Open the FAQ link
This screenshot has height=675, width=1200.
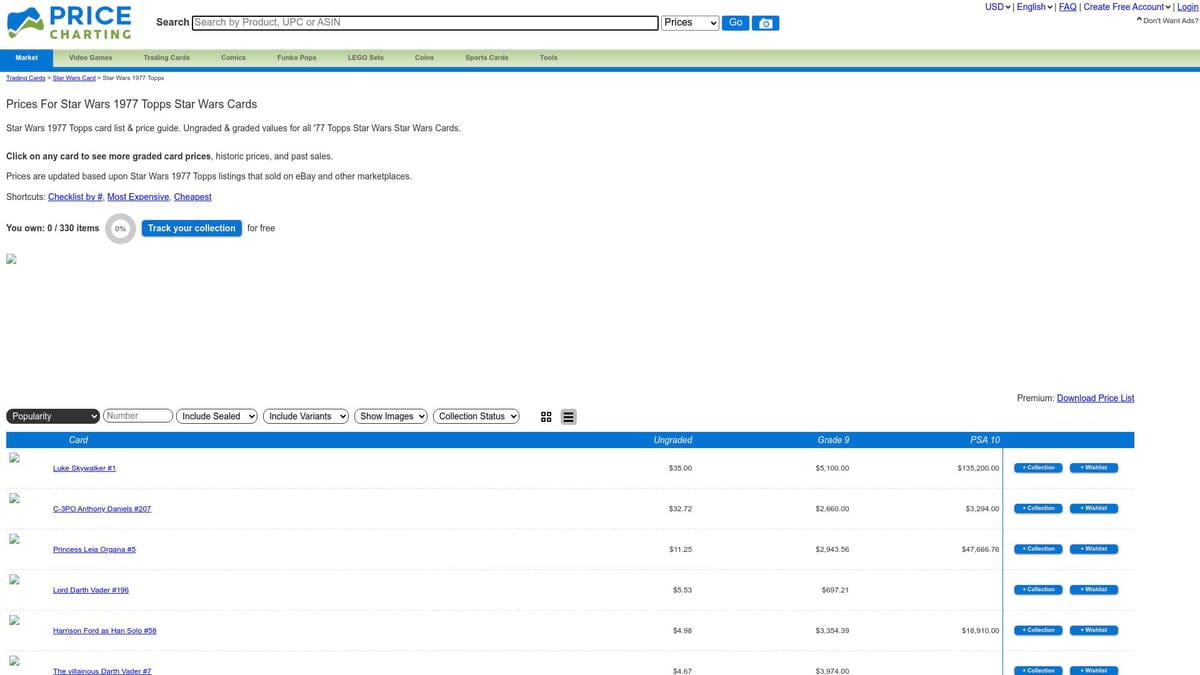[1068, 7]
